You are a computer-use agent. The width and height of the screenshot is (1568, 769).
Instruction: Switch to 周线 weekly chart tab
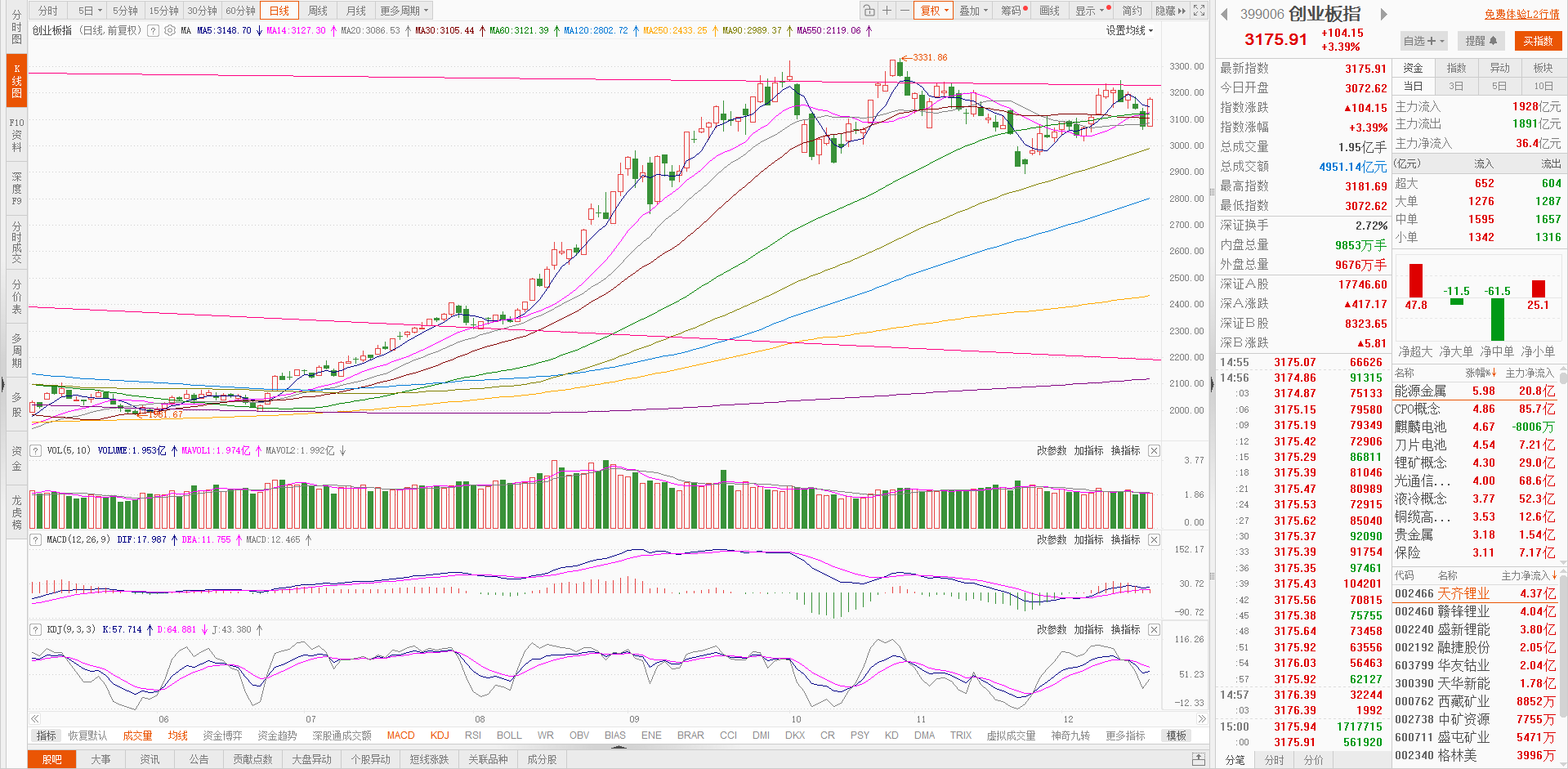point(318,11)
